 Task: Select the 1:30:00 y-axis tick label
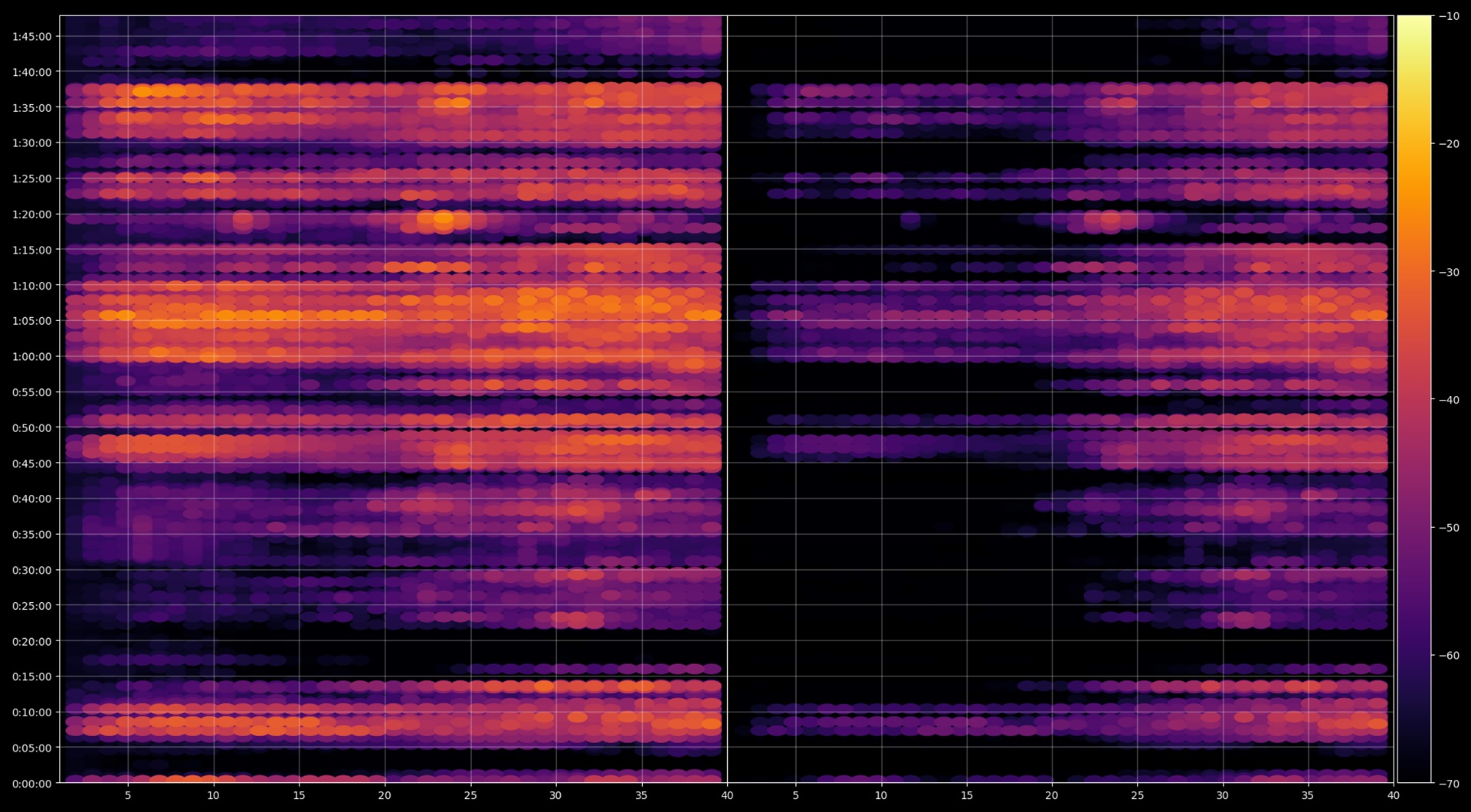(x=32, y=143)
